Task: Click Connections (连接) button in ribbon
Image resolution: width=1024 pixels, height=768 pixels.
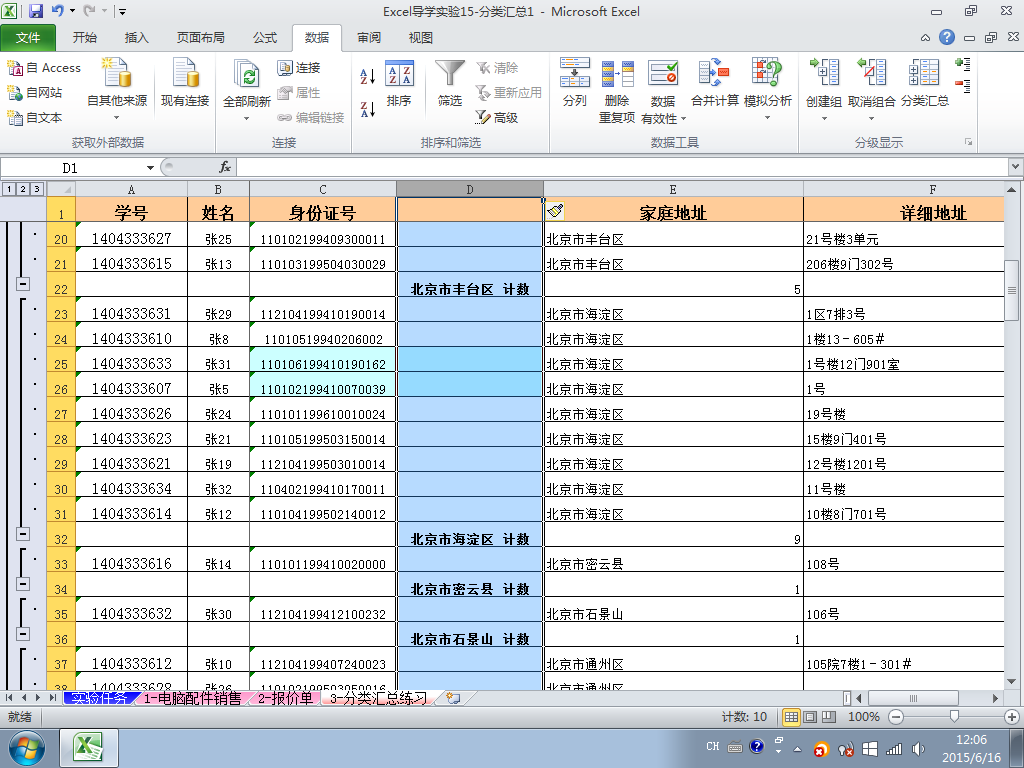Action: [x=298, y=67]
